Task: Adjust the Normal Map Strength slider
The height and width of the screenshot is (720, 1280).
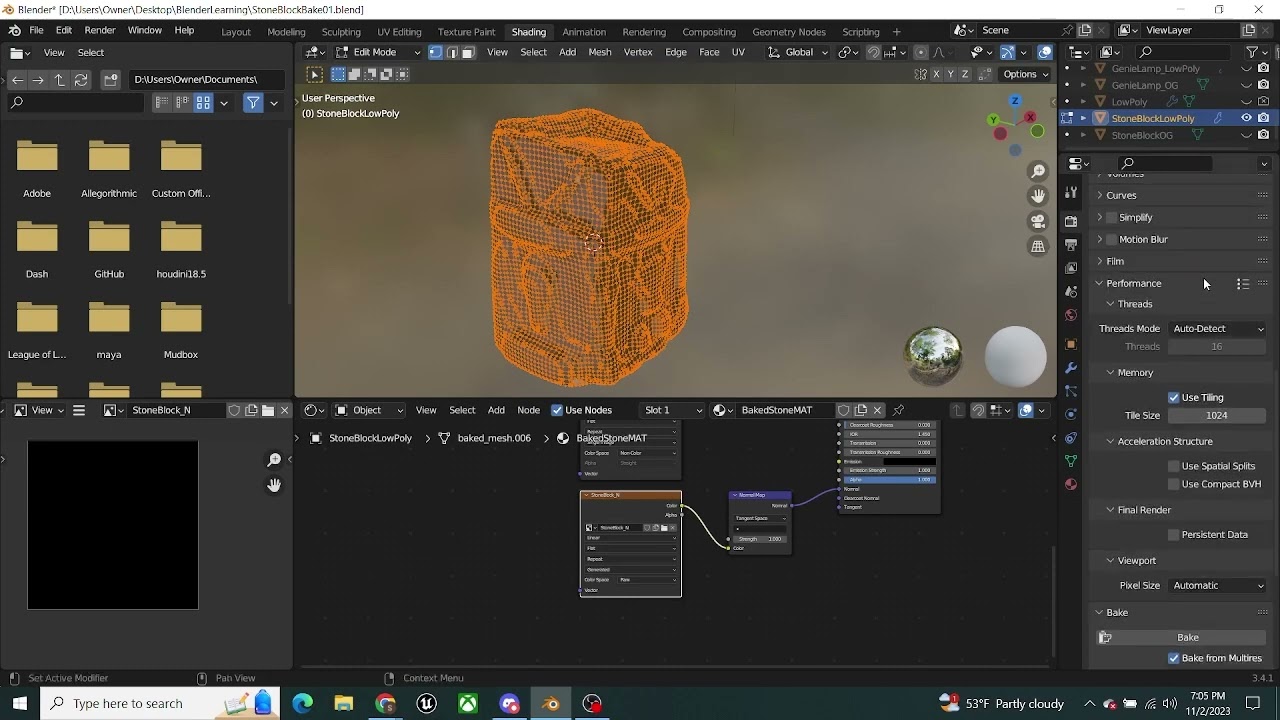Action: pos(760,539)
